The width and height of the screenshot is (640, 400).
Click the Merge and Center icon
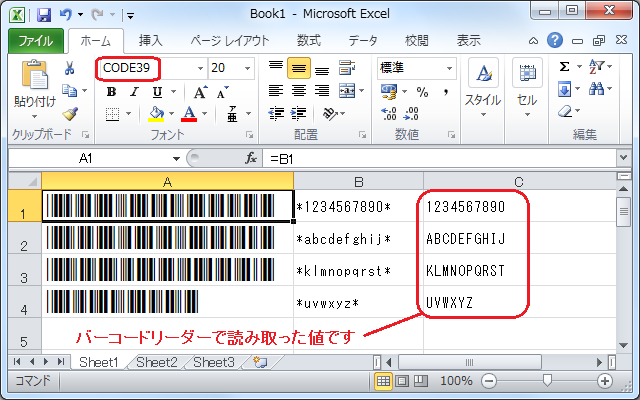(347, 91)
